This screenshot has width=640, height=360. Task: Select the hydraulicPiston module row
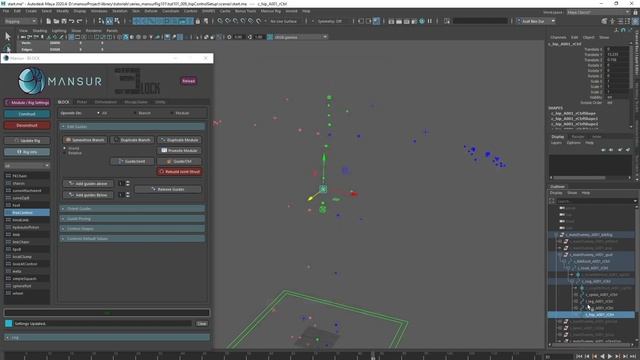pos(27,227)
